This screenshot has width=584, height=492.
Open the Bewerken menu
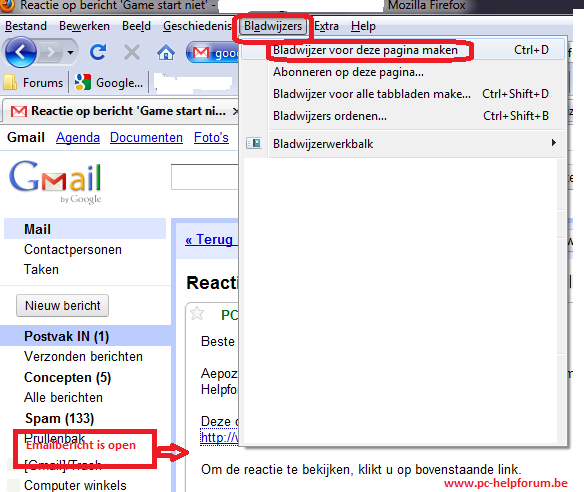pyautogui.click(x=84, y=26)
